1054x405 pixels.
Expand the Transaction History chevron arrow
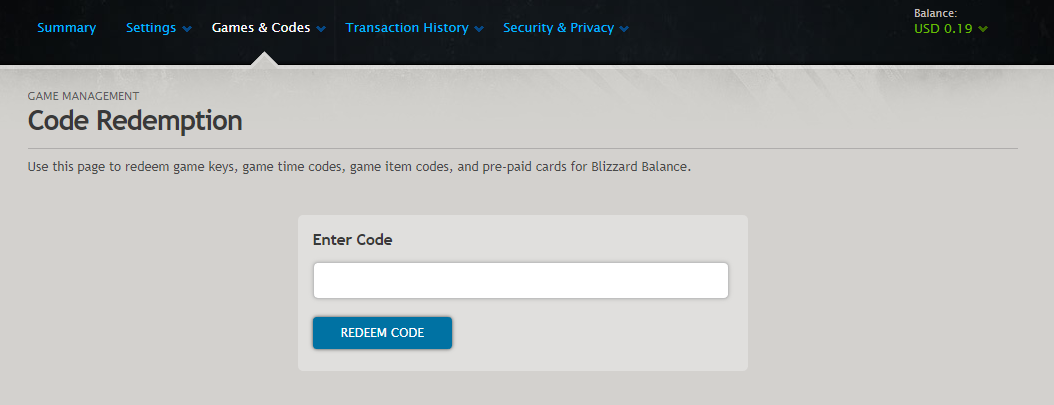[479, 29]
